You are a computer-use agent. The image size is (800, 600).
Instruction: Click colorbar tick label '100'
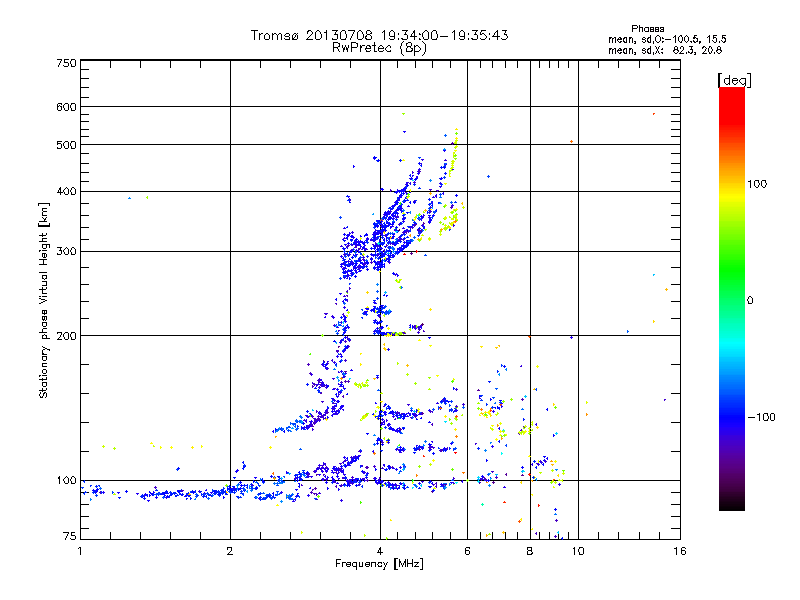pos(757,184)
